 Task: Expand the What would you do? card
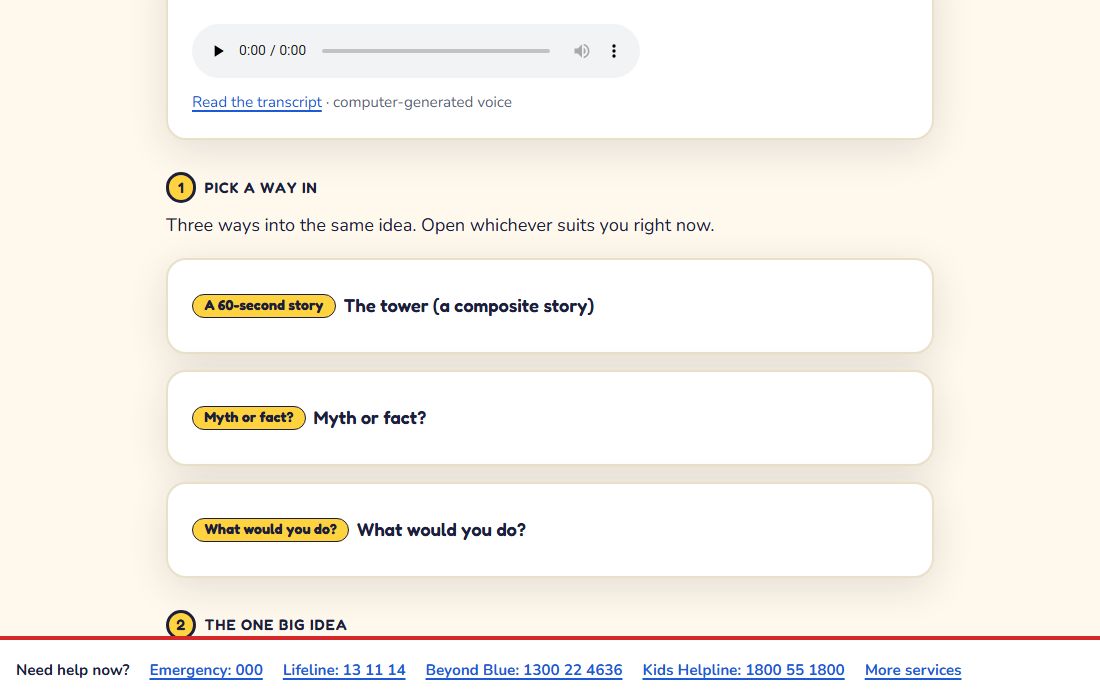(550, 530)
